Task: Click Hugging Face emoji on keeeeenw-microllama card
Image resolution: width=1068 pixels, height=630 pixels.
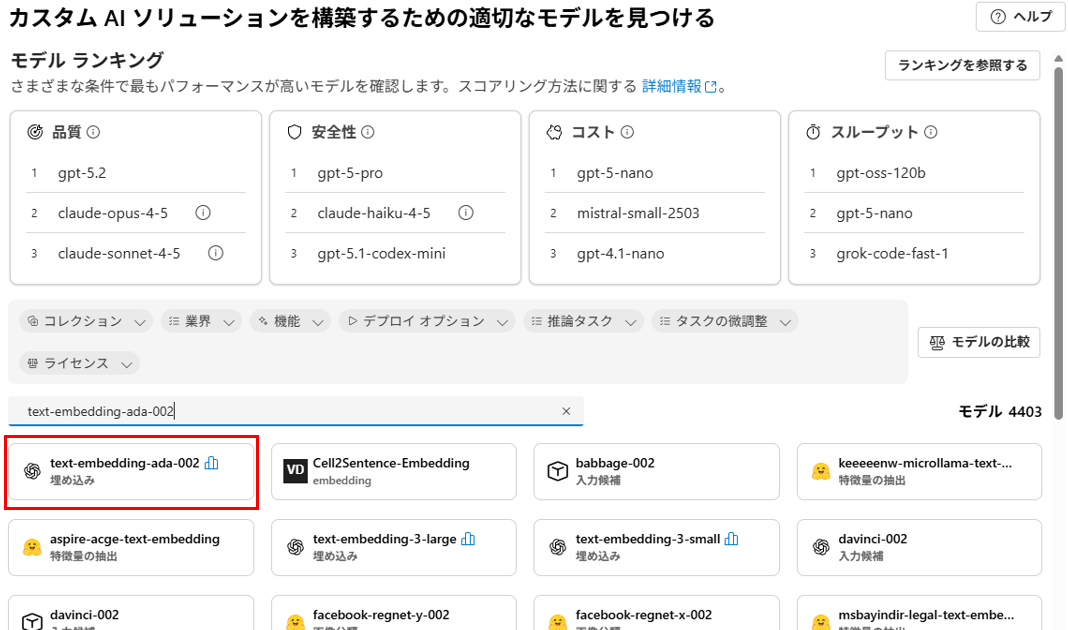Action: [x=821, y=471]
